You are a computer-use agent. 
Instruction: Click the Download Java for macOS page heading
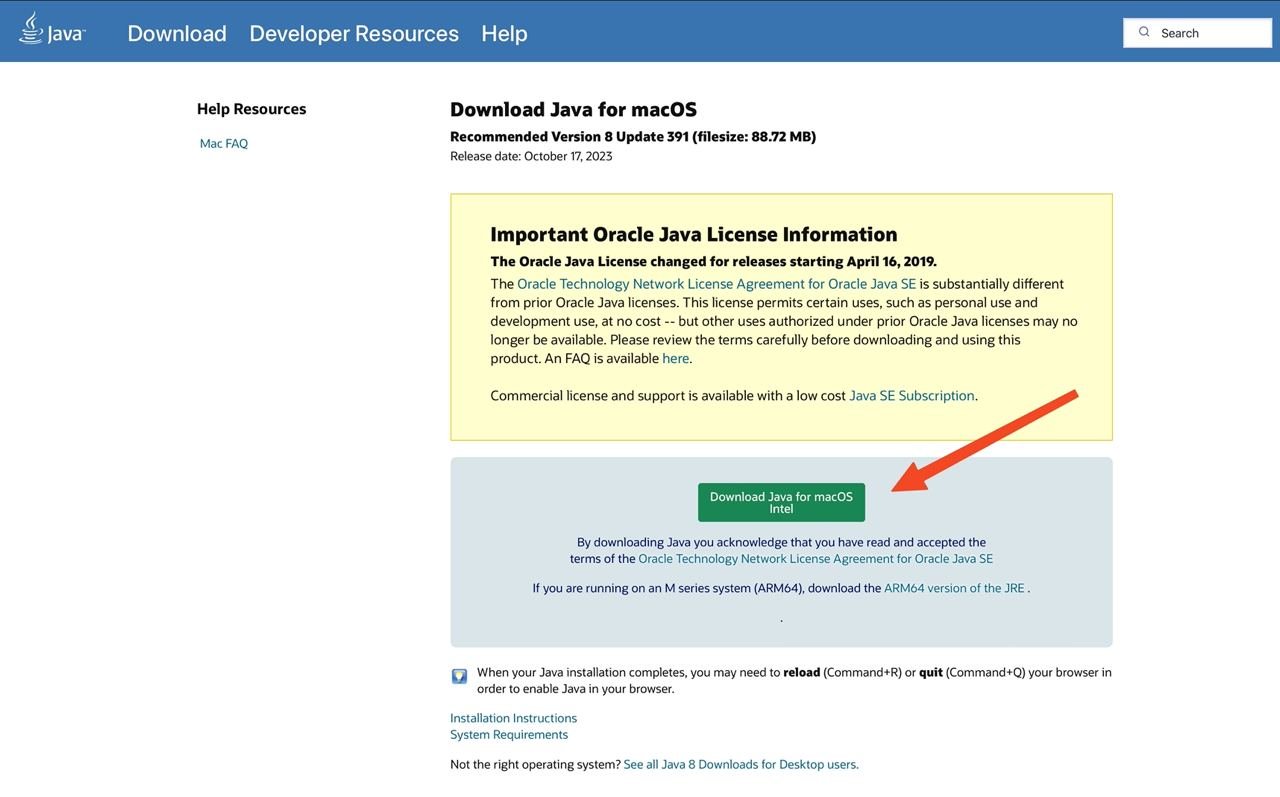pos(573,110)
